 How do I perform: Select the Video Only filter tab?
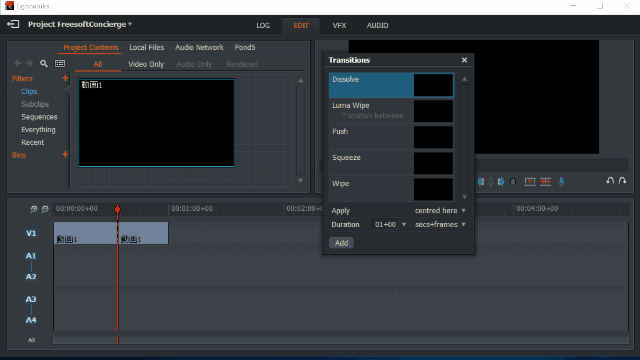pos(146,64)
